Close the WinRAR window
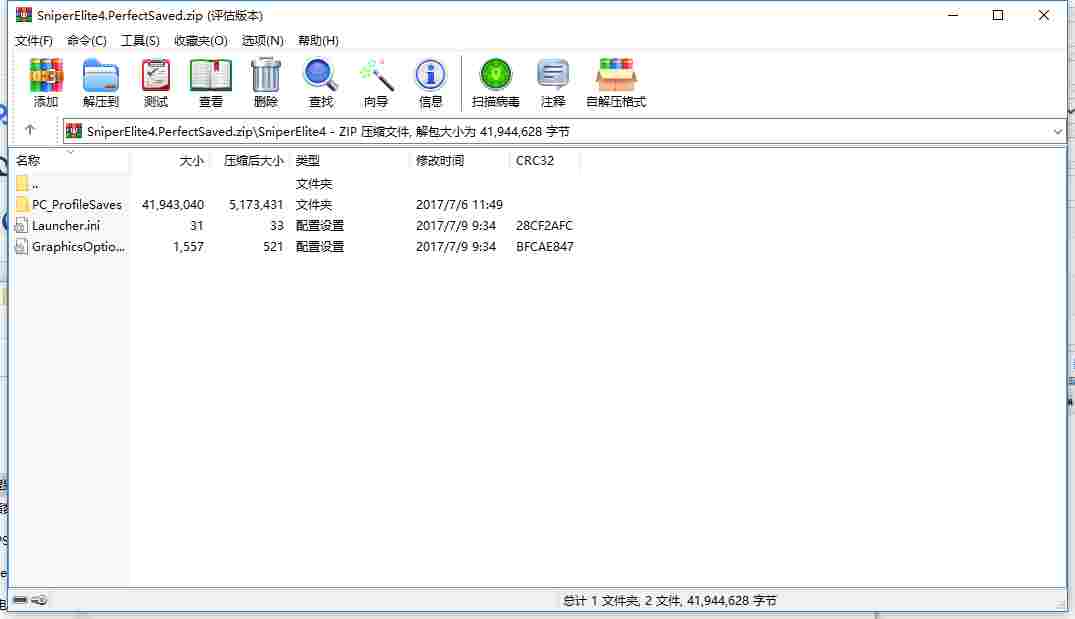The image size is (1075, 619). tap(1043, 15)
